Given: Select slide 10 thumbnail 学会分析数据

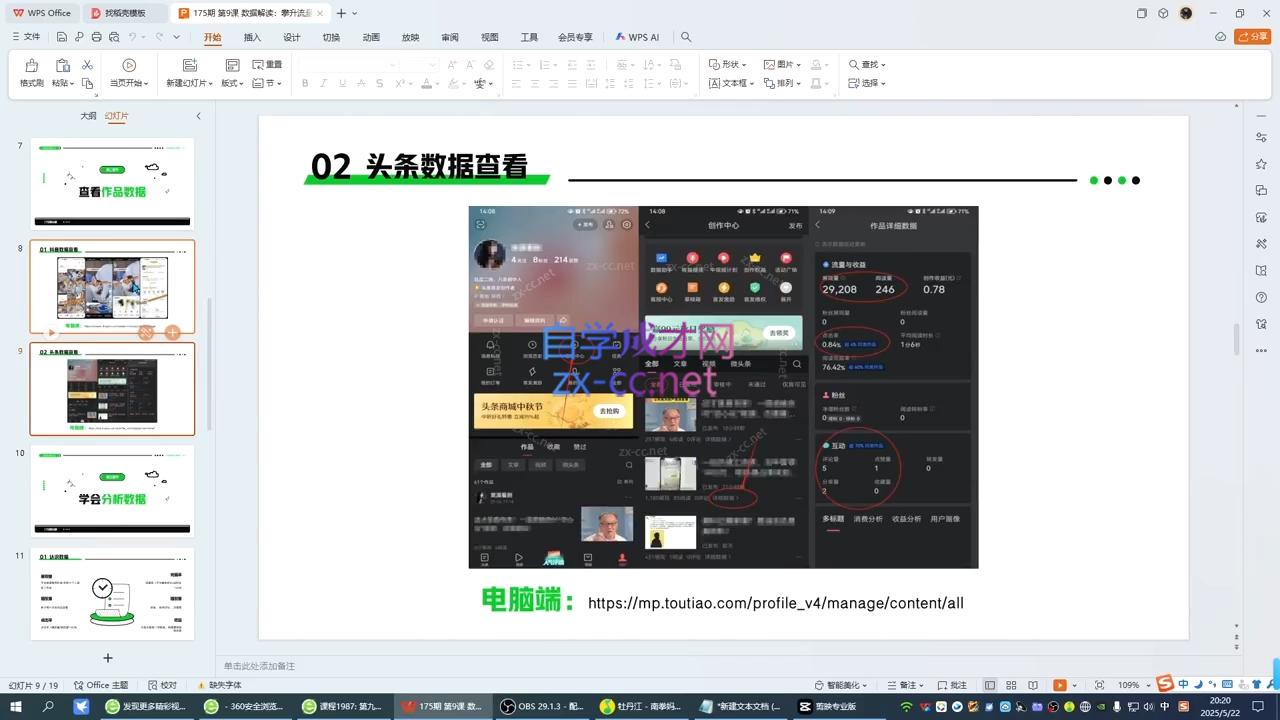Looking at the screenshot, I should [x=112, y=491].
